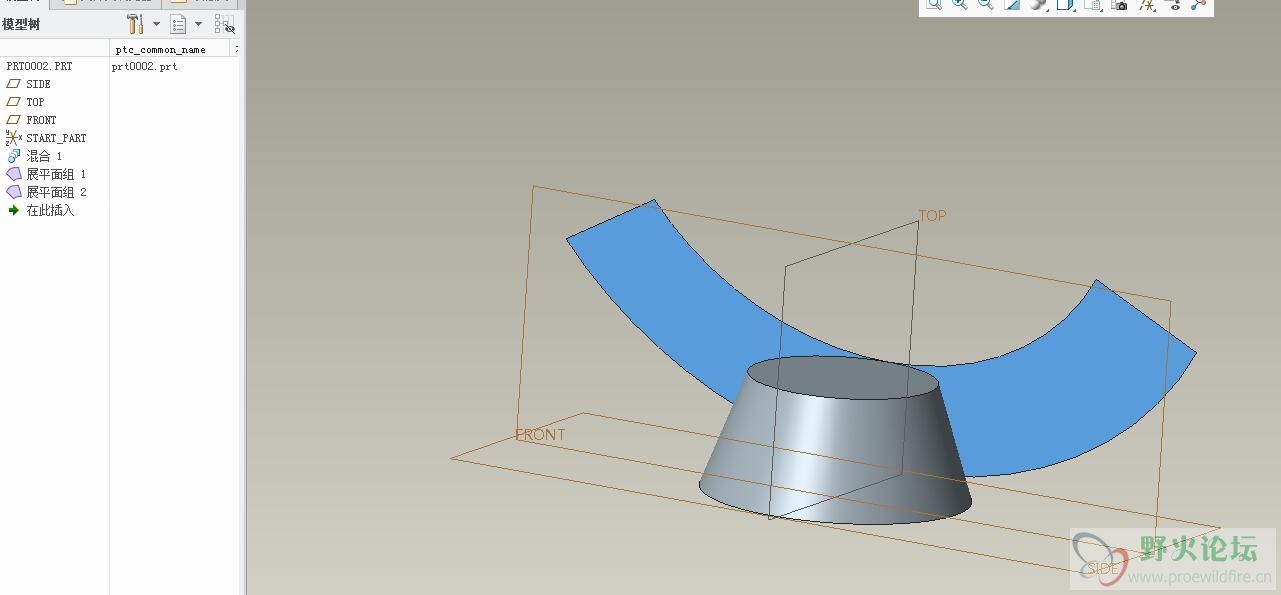Viewport: 1281px width, 595px height.
Task: Click the prt0002.prt common name cell
Action: point(145,66)
